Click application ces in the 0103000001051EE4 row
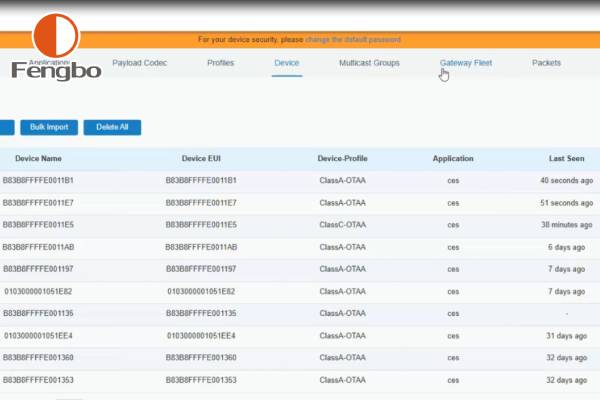 click(453, 336)
